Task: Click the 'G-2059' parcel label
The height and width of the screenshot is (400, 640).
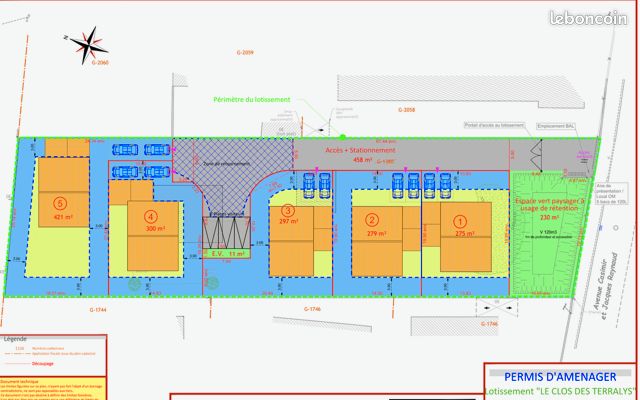Action: [x=245, y=52]
